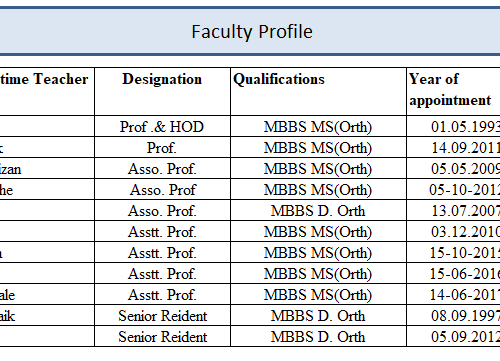Click the 15-10-2015 date cell

(453, 252)
